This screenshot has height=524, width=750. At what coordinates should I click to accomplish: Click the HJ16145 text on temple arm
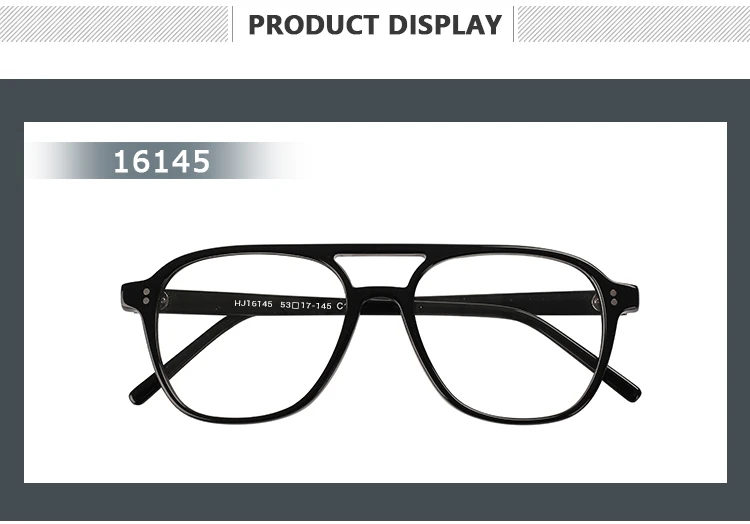tap(253, 304)
